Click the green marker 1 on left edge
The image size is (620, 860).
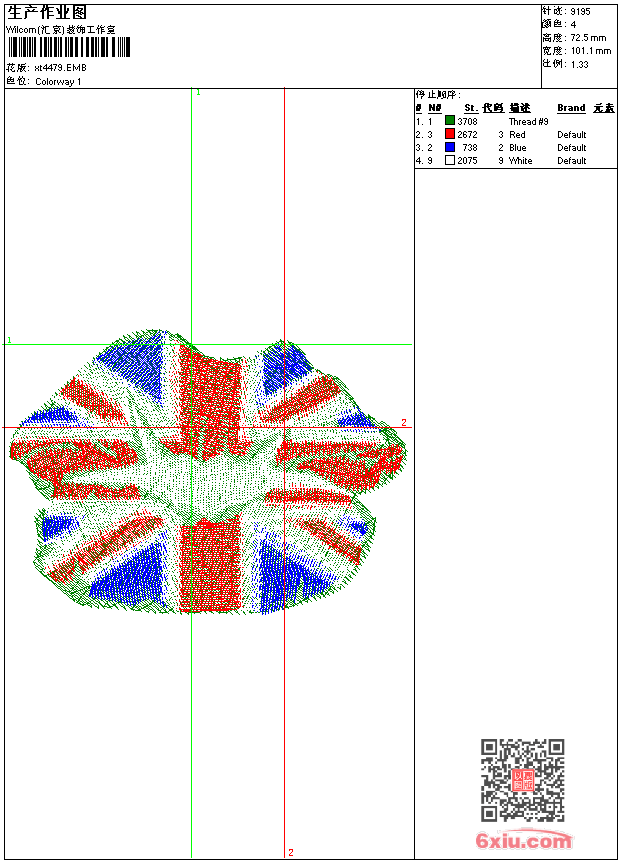pos(9,341)
